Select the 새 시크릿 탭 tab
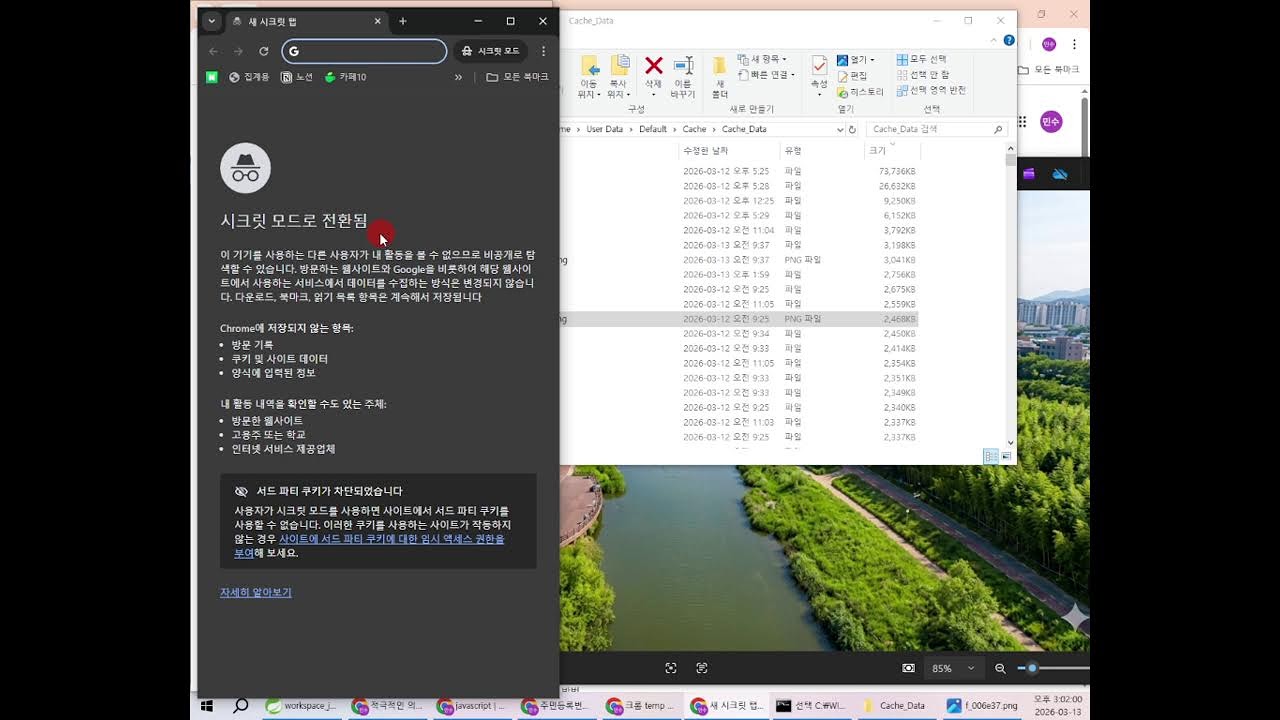The width and height of the screenshot is (1280, 720). pyautogui.click(x=307, y=21)
